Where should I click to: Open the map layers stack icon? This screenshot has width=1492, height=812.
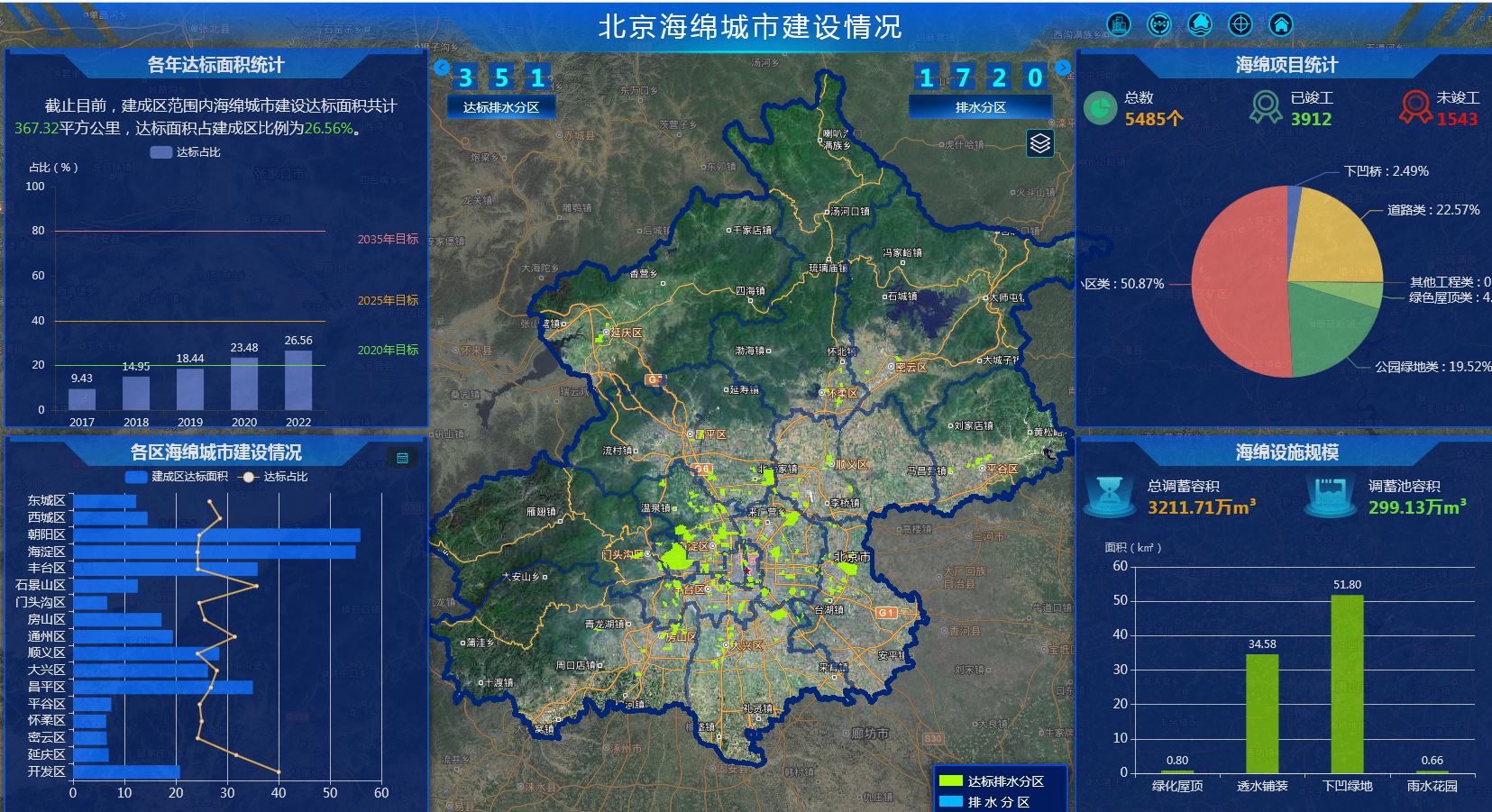[1040, 143]
